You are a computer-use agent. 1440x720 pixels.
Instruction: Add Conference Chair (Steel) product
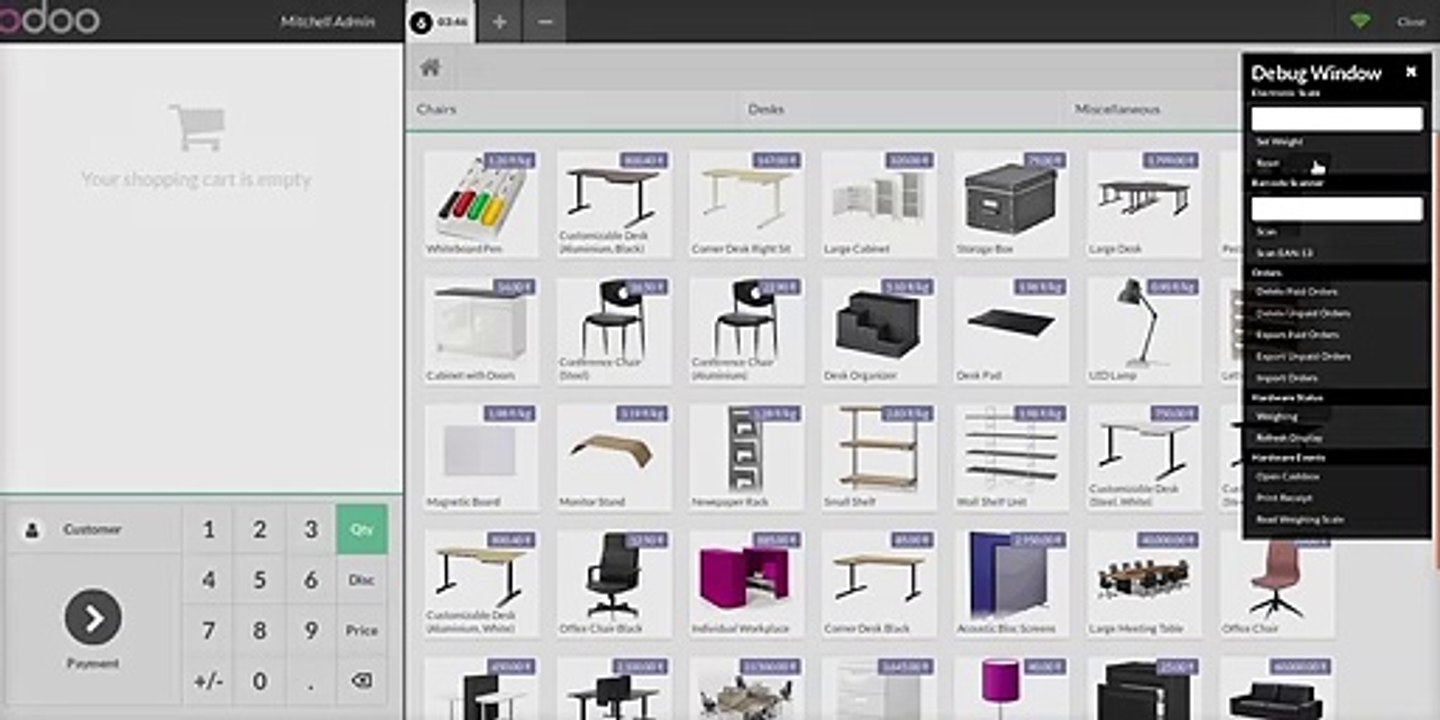[614, 331]
